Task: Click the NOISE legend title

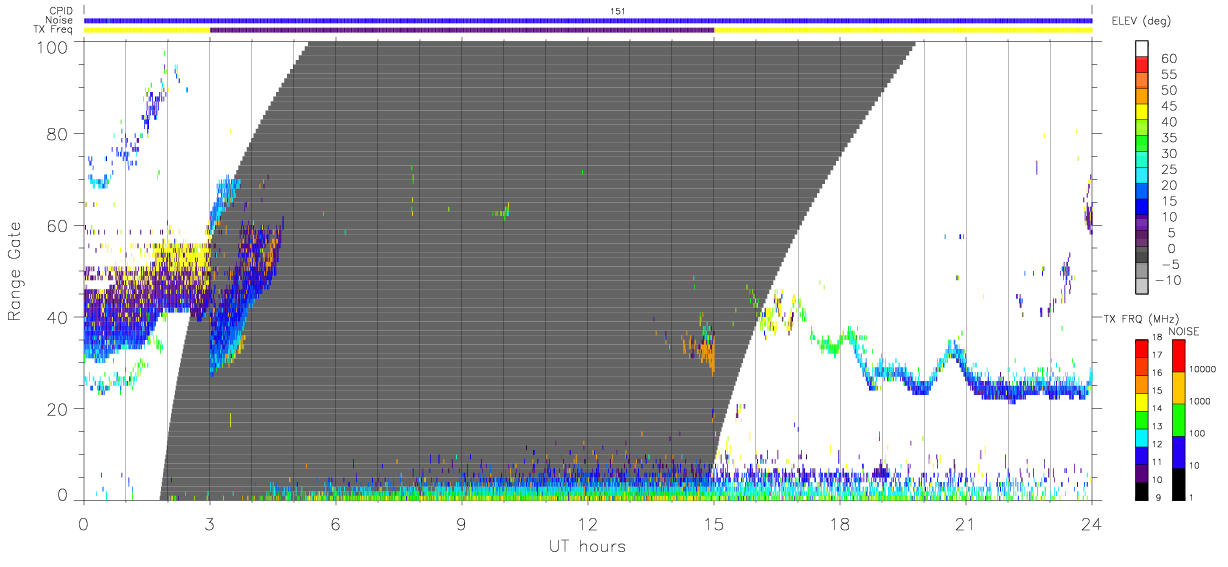Action: coord(1183,331)
